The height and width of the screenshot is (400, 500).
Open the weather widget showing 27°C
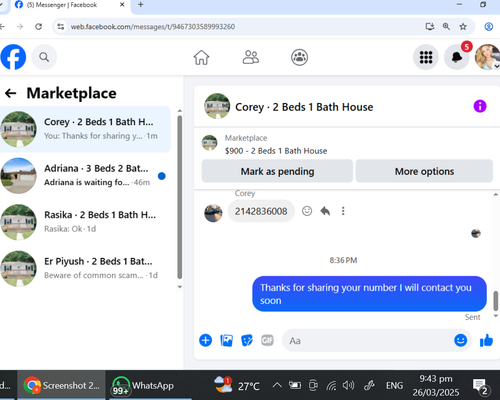237,385
